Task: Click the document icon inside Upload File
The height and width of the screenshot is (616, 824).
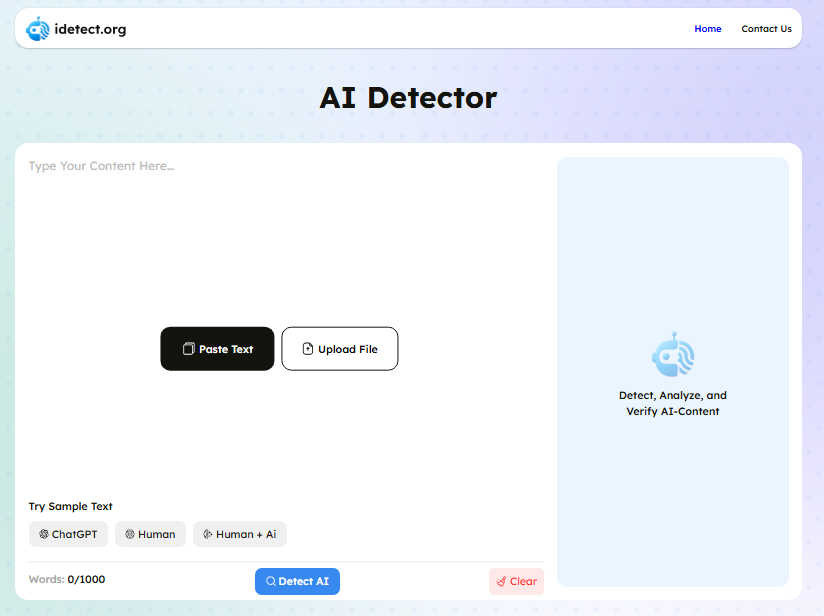Action: [308, 349]
